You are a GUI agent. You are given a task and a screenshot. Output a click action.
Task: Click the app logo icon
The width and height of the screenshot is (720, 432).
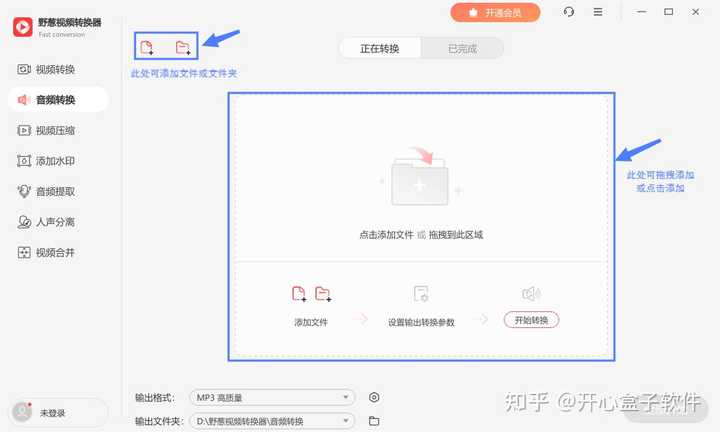(x=23, y=27)
